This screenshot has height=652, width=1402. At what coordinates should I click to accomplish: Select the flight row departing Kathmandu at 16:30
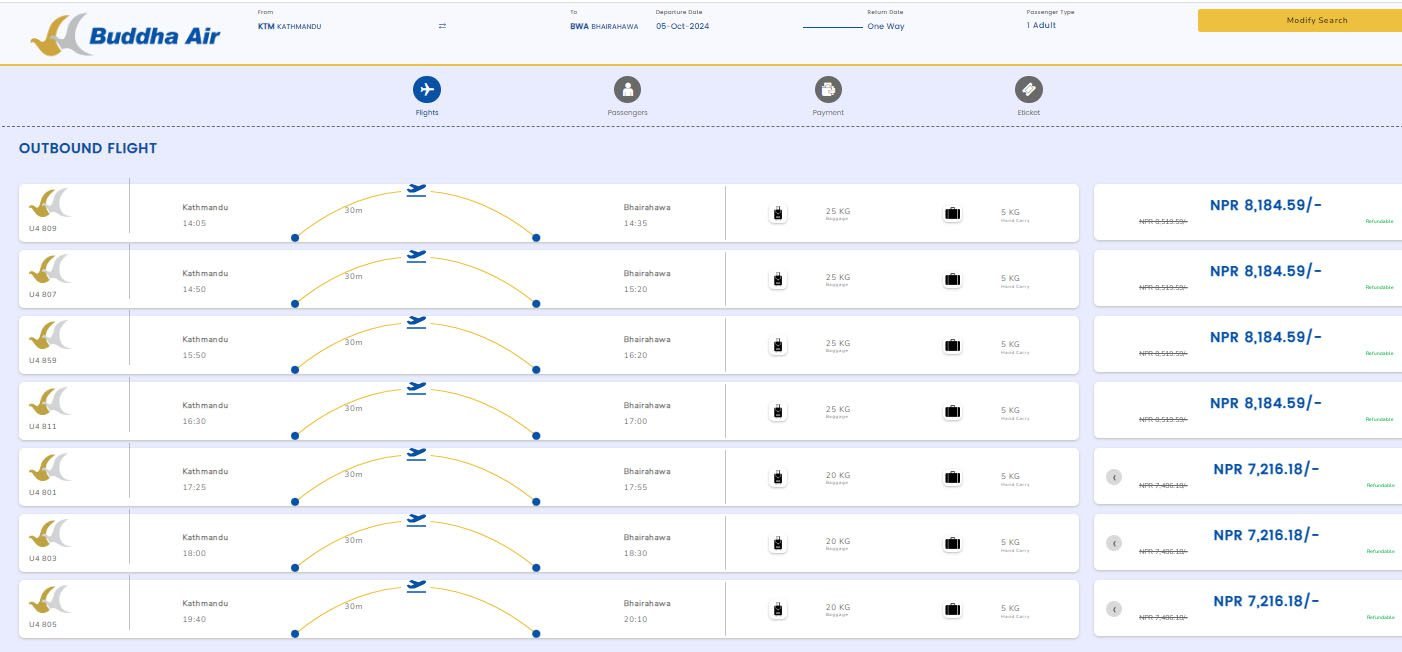548,410
